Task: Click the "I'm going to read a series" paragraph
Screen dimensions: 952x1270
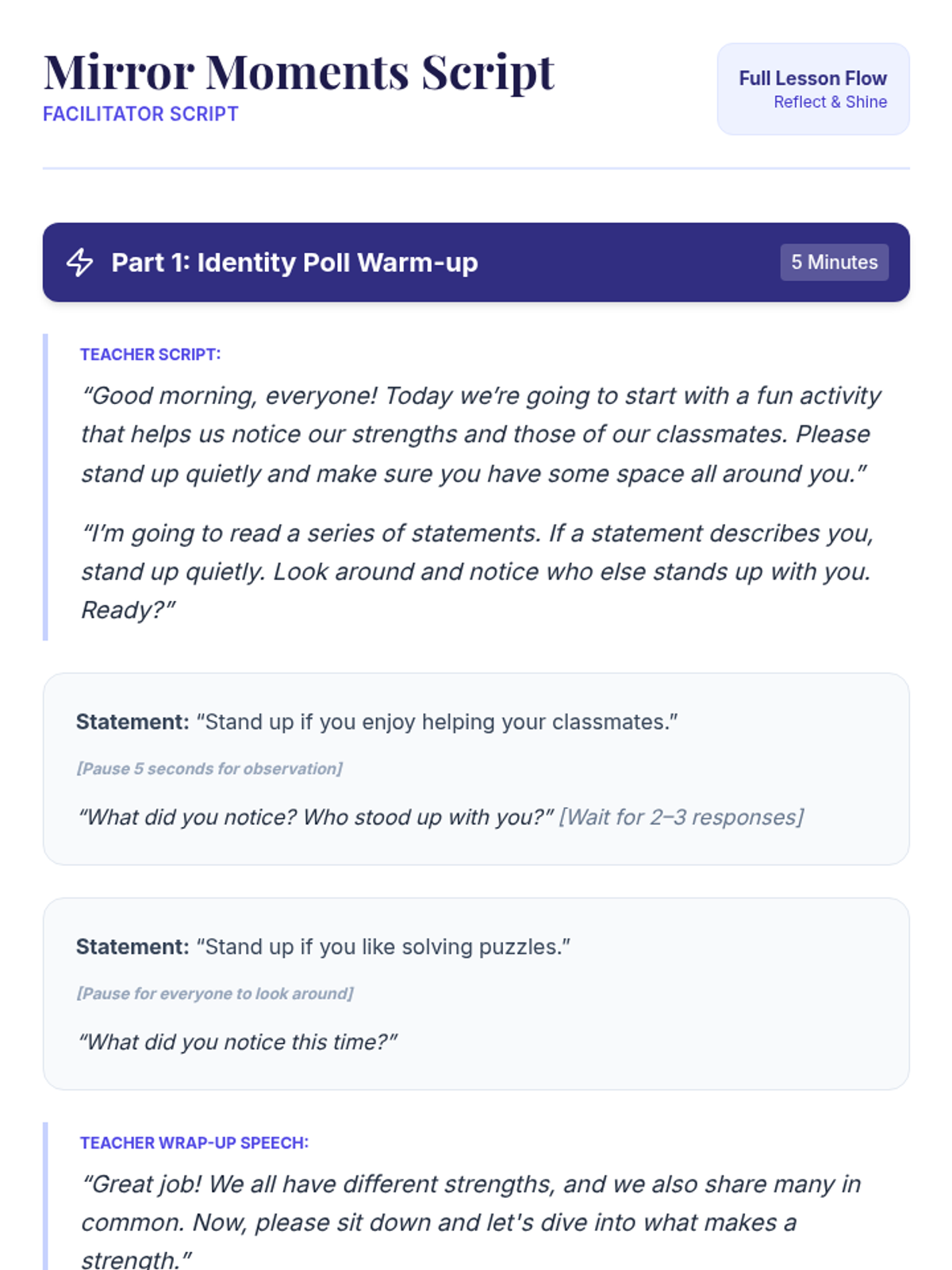Action: (x=476, y=571)
